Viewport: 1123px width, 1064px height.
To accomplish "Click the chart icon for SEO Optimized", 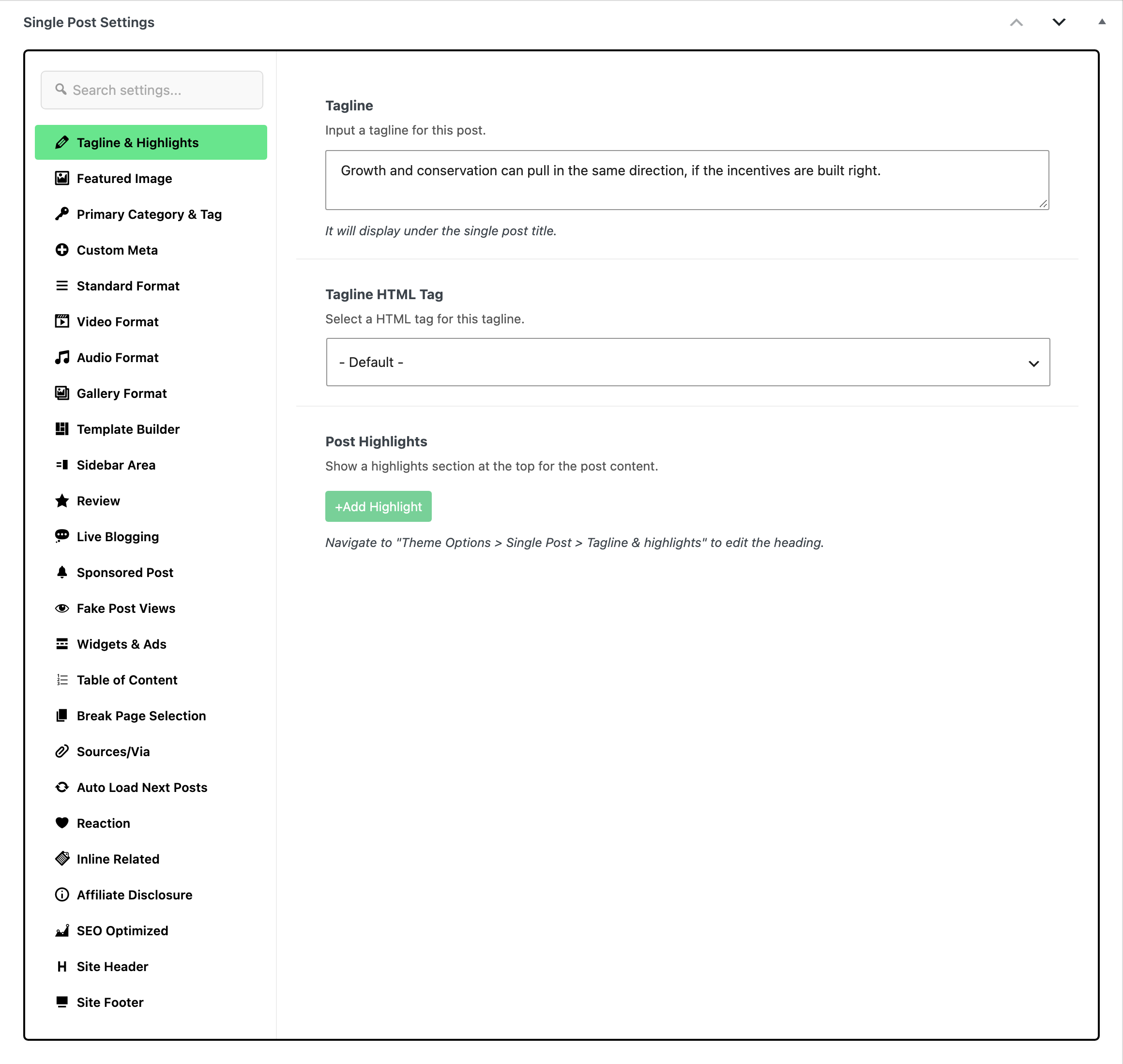I will (62, 931).
